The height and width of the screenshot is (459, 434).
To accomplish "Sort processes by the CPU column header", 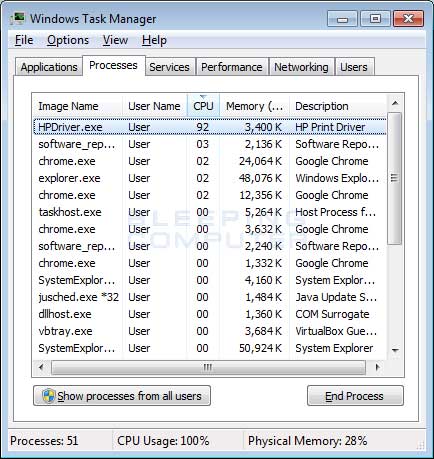I will 203,106.
